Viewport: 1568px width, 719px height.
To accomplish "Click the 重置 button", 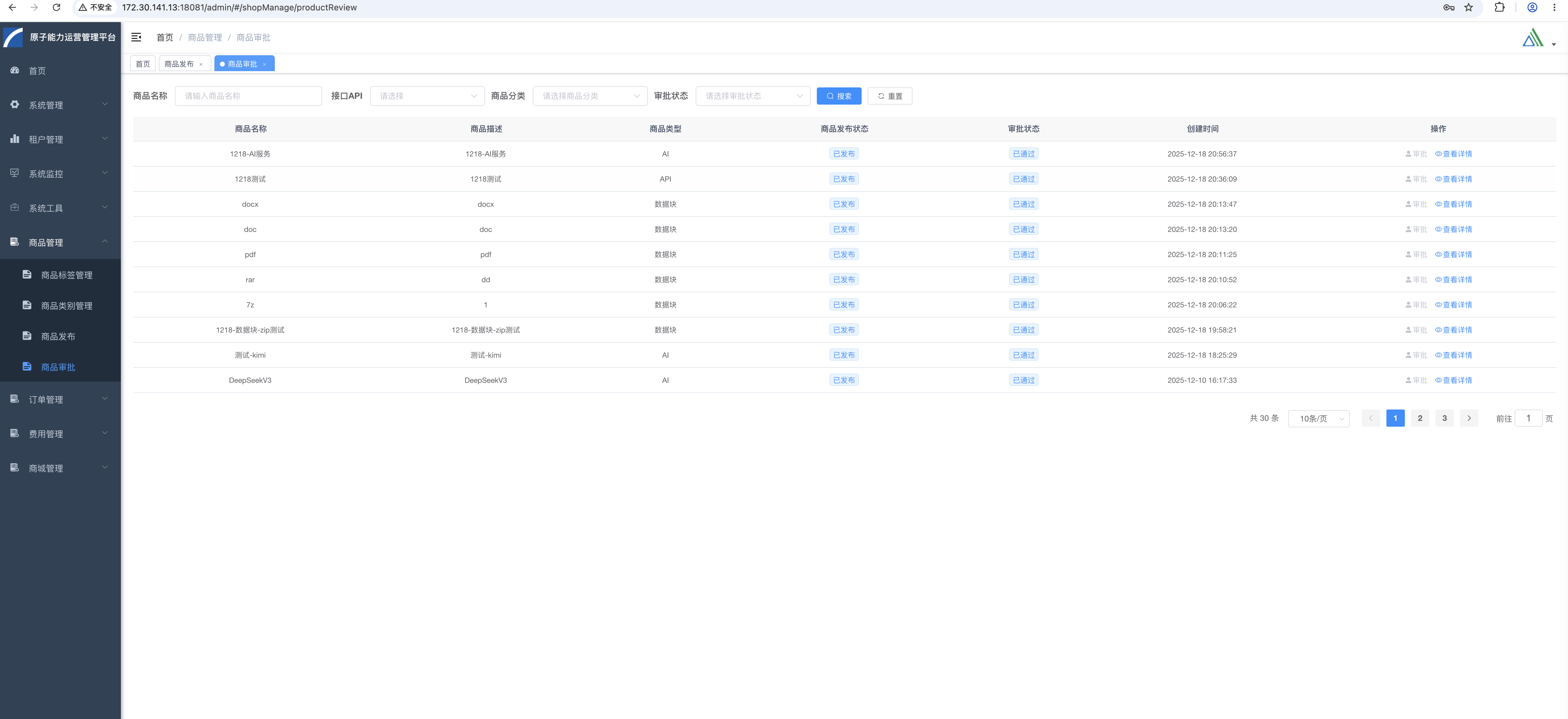I will [x=890, y=96].
